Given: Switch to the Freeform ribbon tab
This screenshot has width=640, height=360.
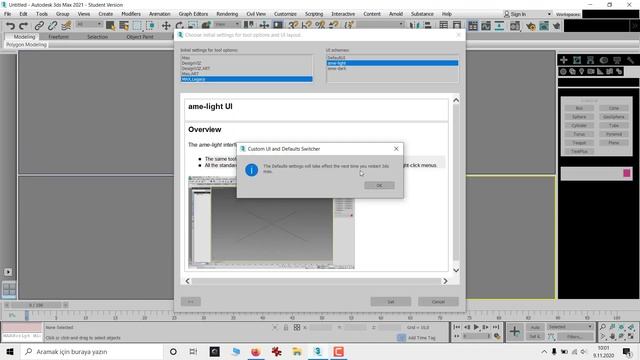Looking at the screenshot, I should (x=58, y=37).
